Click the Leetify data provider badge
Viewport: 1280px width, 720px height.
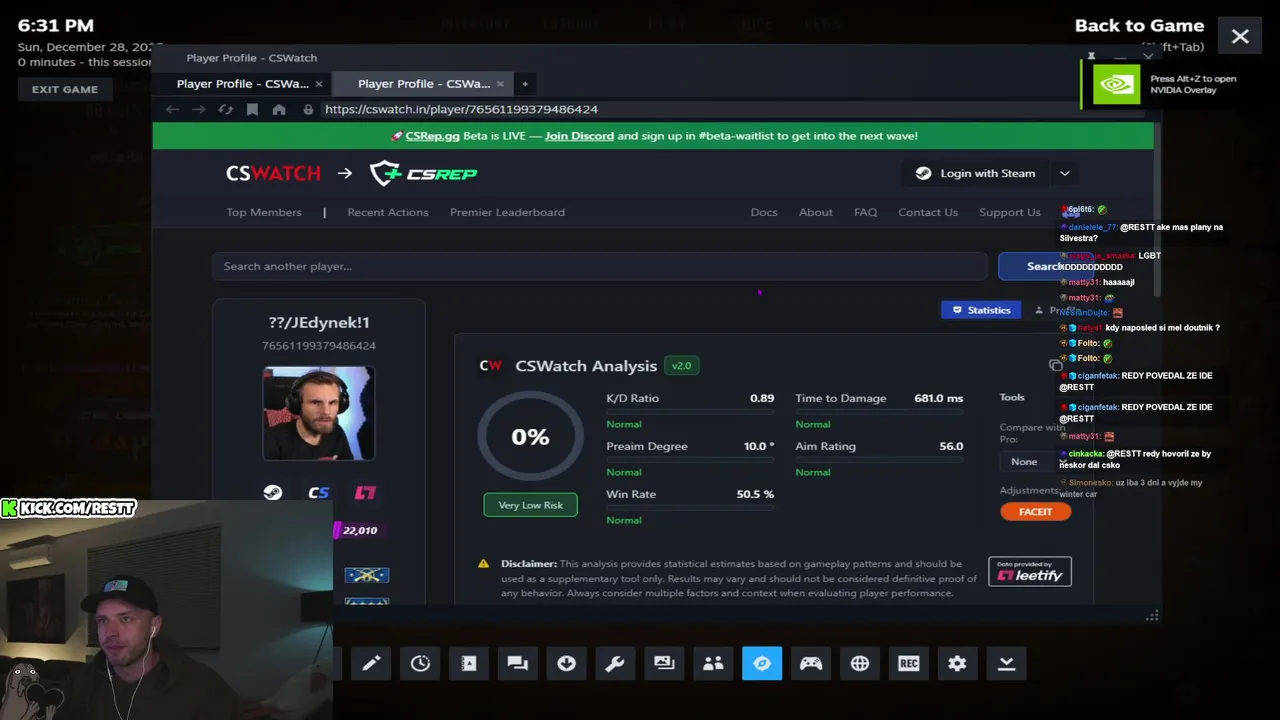(x=1030, y=571)
